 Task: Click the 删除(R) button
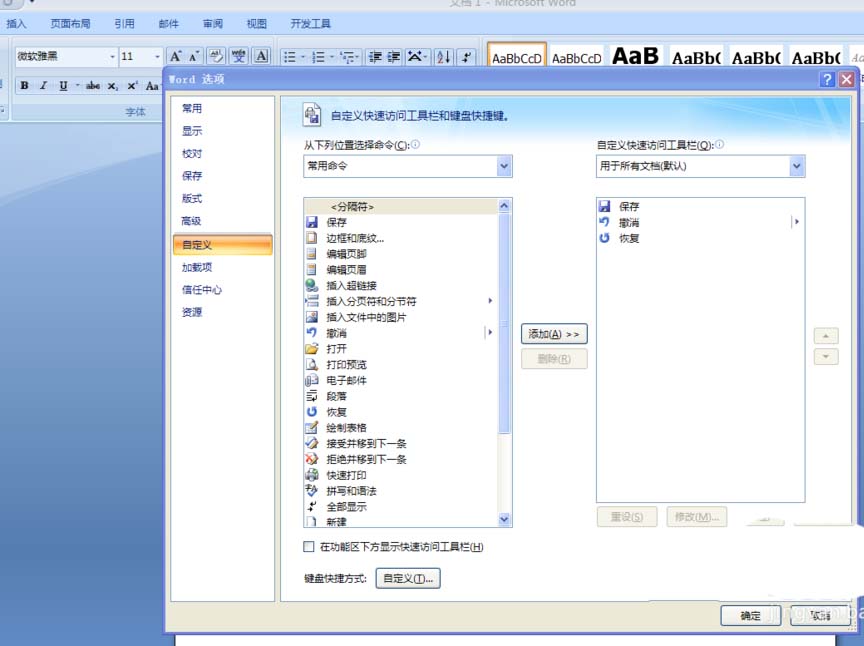(554, 359)
